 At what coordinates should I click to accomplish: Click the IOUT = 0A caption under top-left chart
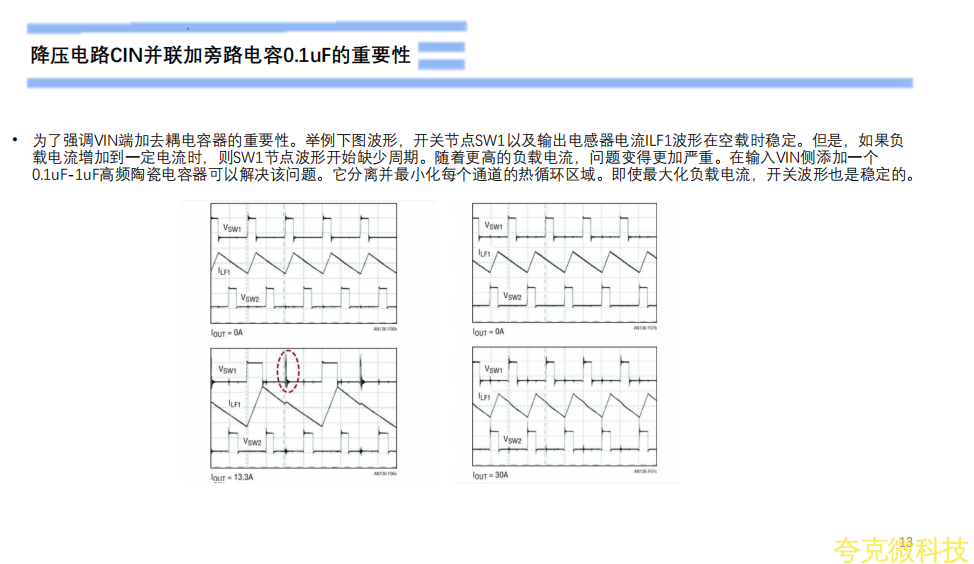click(229, 331)
